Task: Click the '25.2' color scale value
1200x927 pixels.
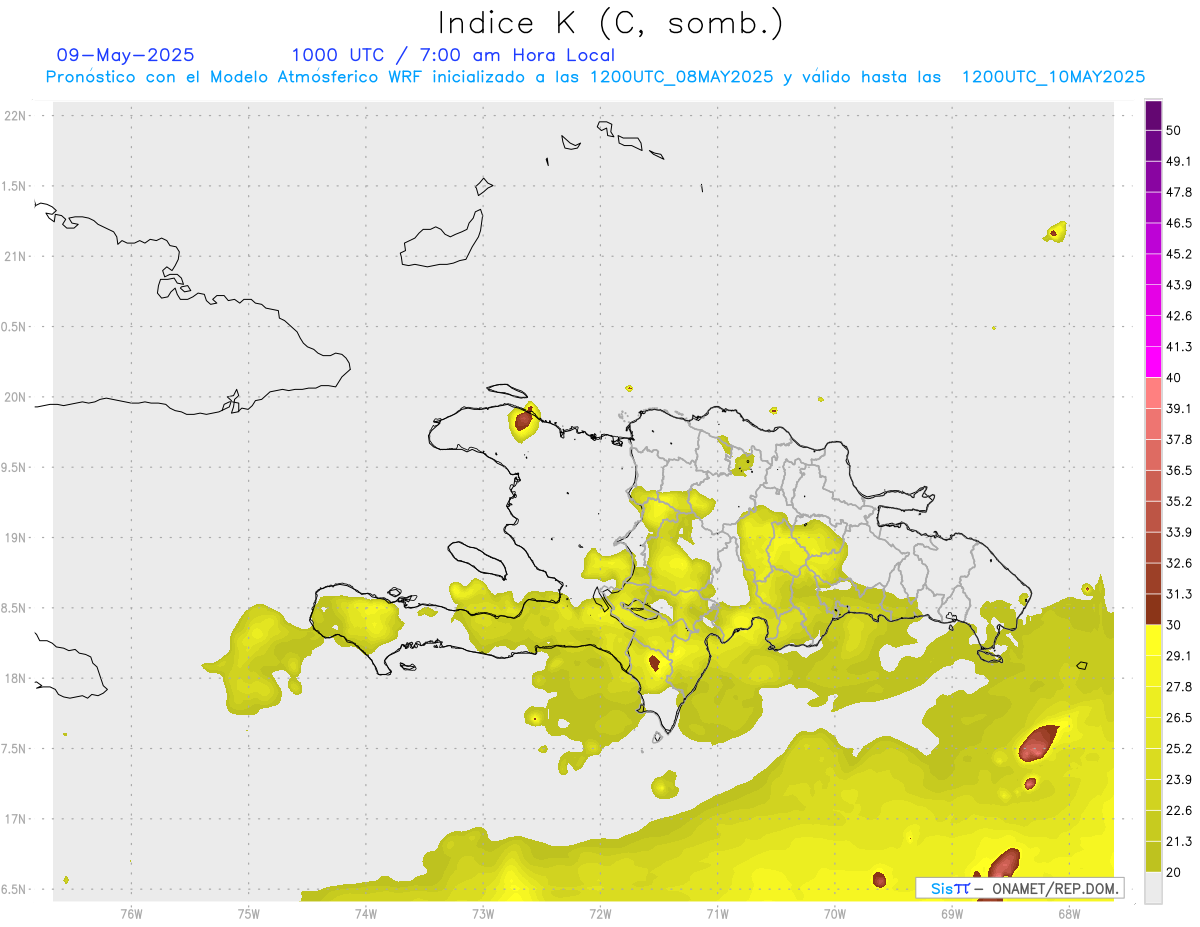Action: click(x=1179, y=750)
